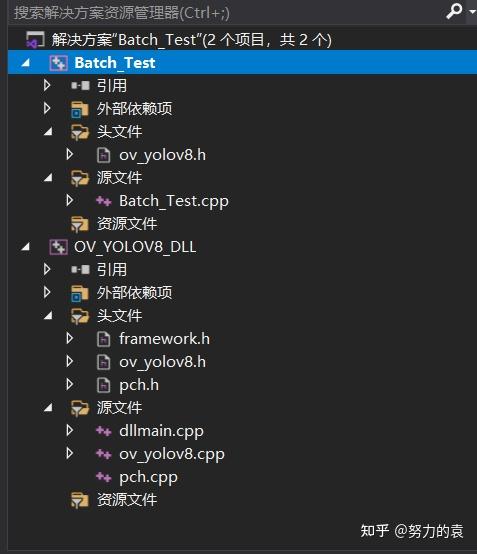477x554 pixels.
Task: Click the solution explorer search field
Action: [x=226, y=13]
